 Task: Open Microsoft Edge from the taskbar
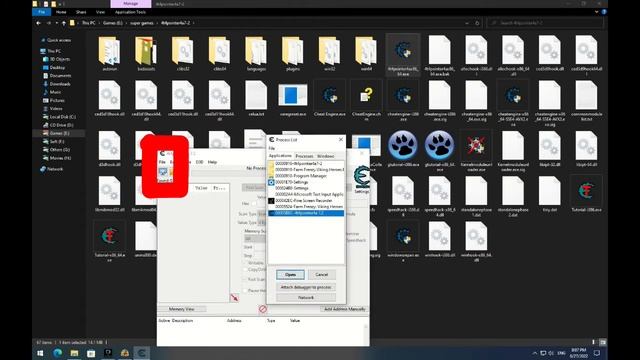pos(58,353)
